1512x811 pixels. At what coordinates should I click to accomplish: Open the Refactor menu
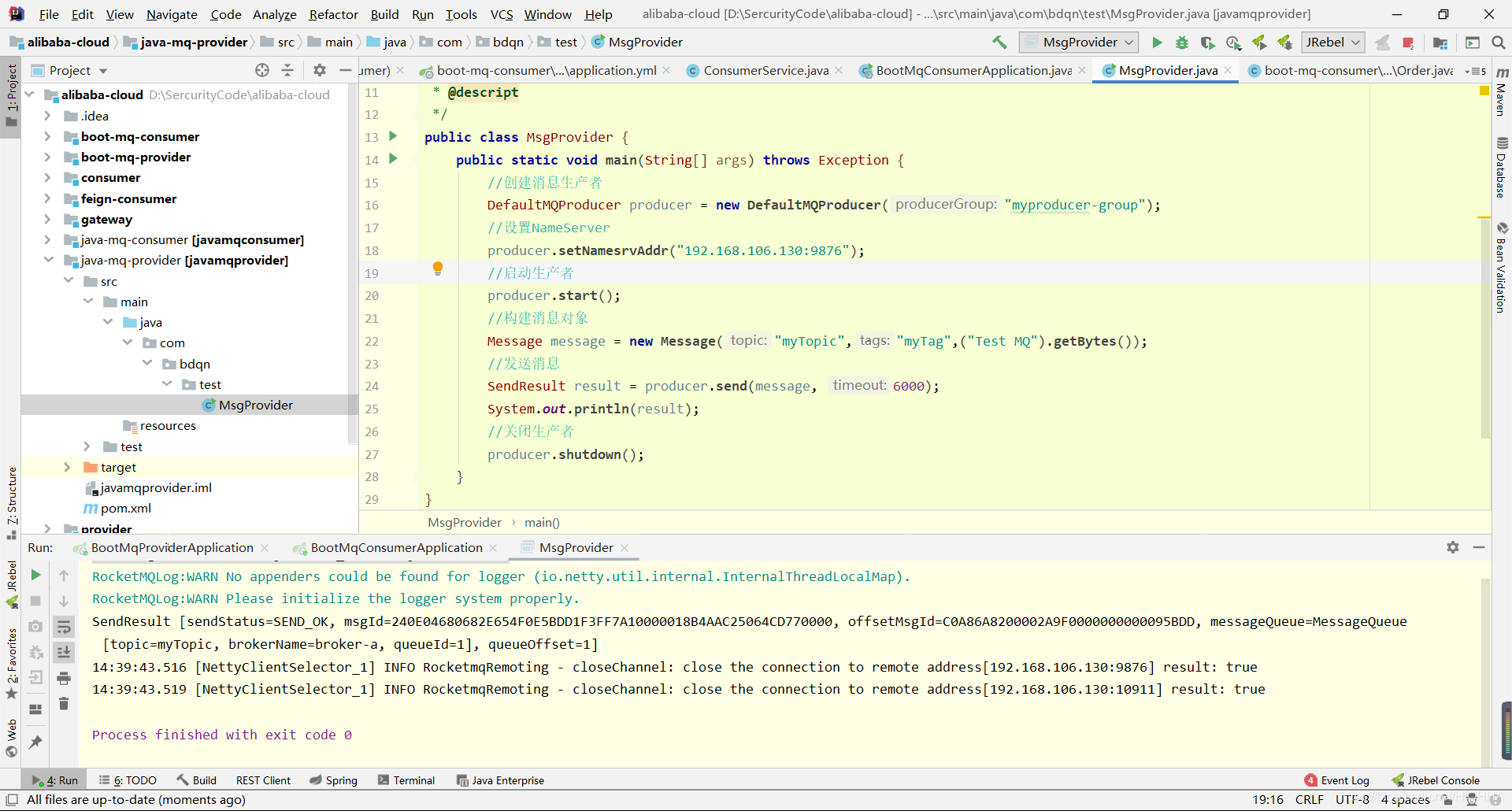[x=333, y=14]
